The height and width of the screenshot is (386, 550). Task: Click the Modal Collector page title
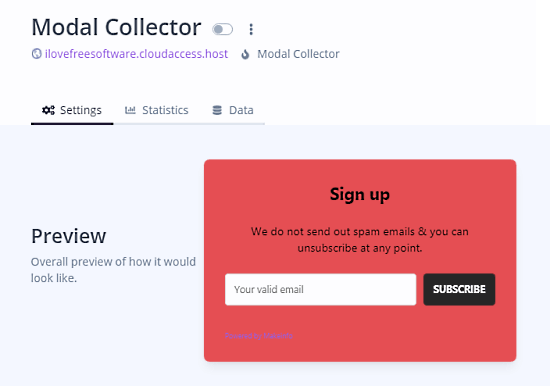(x=116, y=27)
